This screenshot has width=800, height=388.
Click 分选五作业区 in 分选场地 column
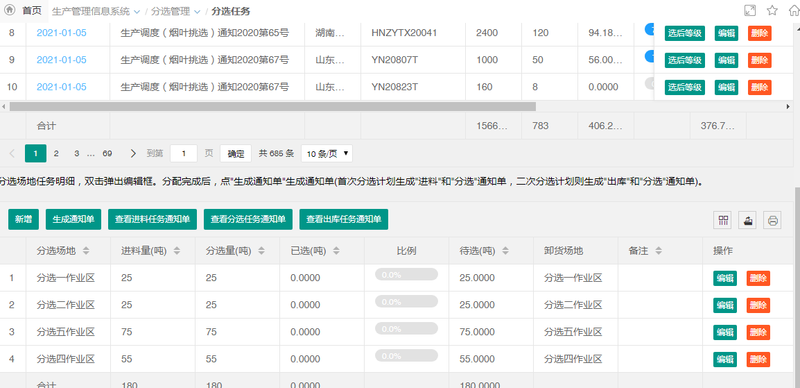[x=66, y=332]
